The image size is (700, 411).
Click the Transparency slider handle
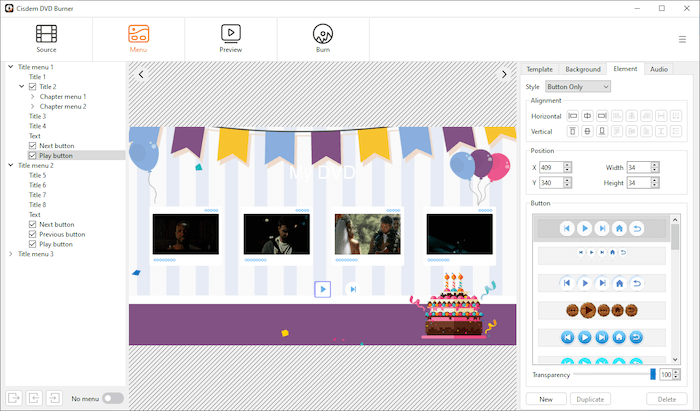click(653, 374)
